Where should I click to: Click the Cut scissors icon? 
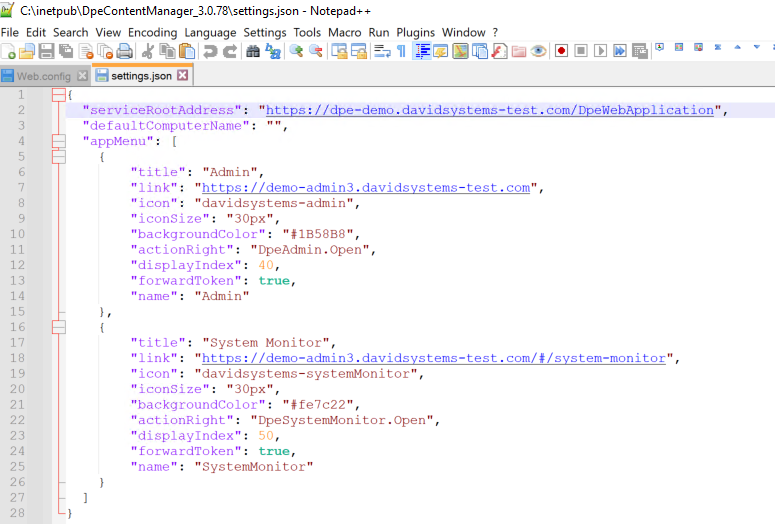[148, 51]
